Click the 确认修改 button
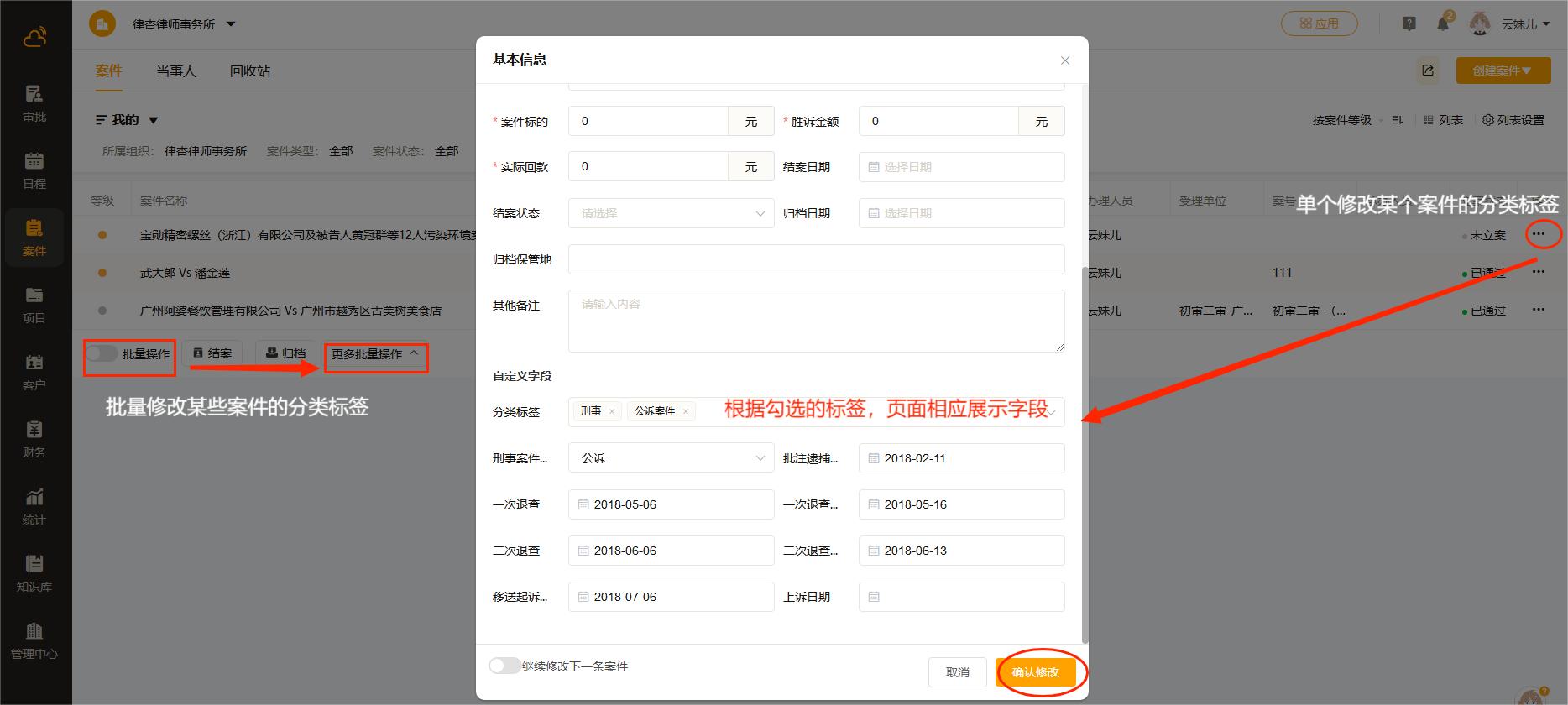 pos(1035,672)
